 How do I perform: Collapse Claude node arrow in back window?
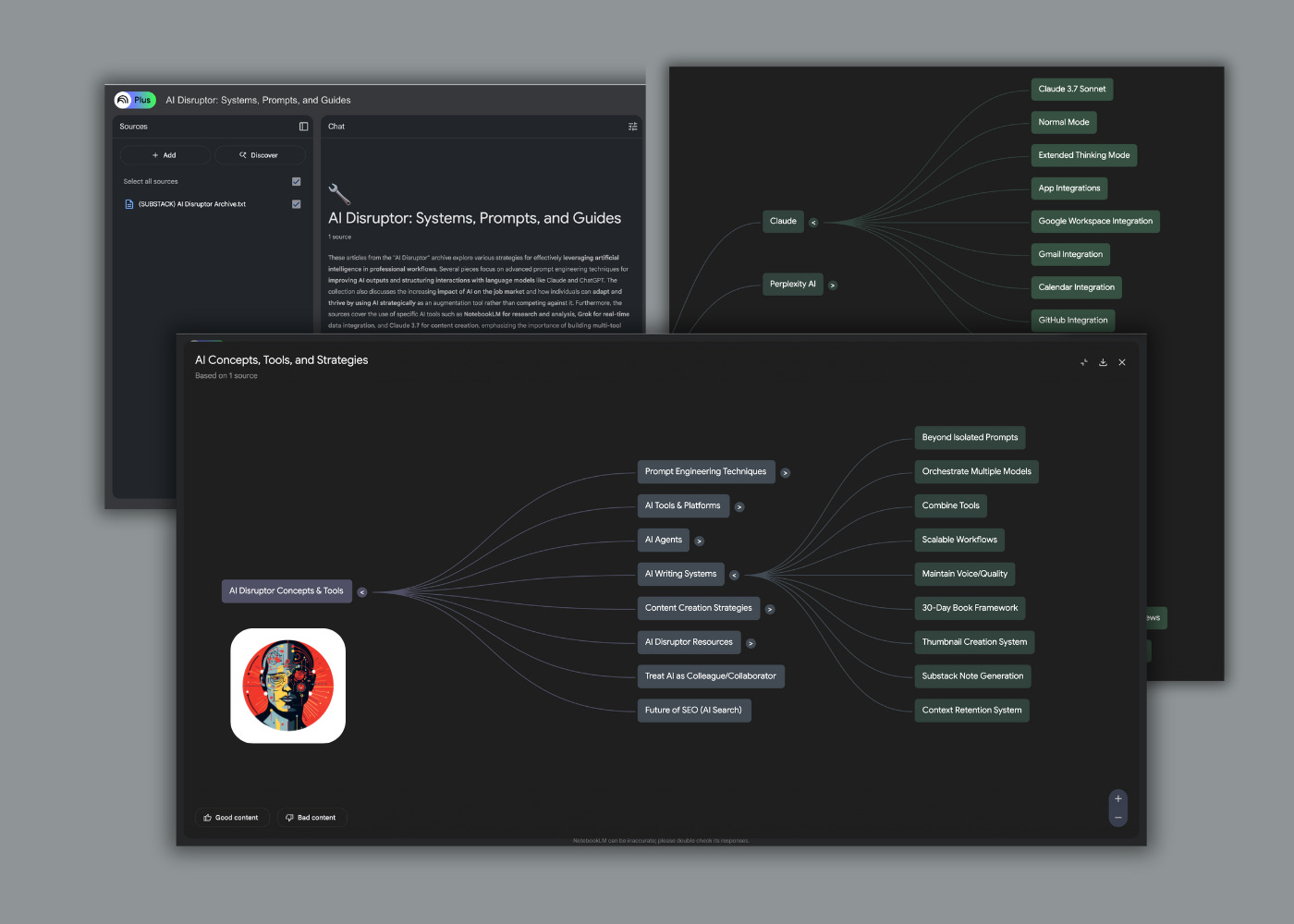(813, 223)
